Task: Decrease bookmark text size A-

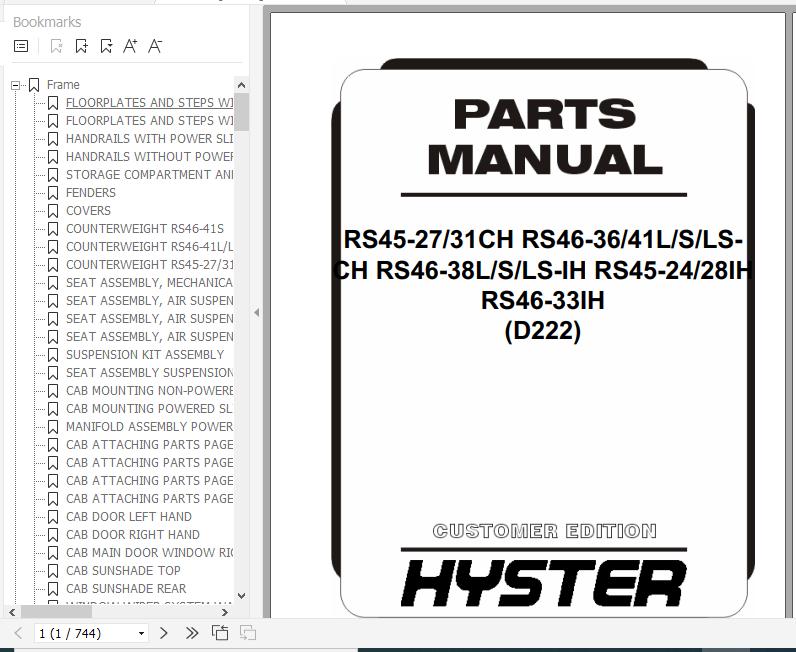Action: 155,46
